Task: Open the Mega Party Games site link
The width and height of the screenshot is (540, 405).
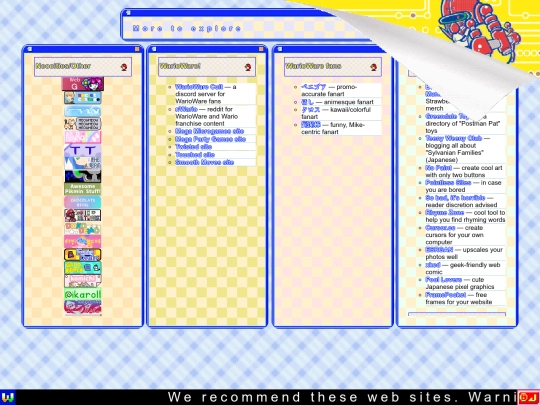Action: click(210, 139)
